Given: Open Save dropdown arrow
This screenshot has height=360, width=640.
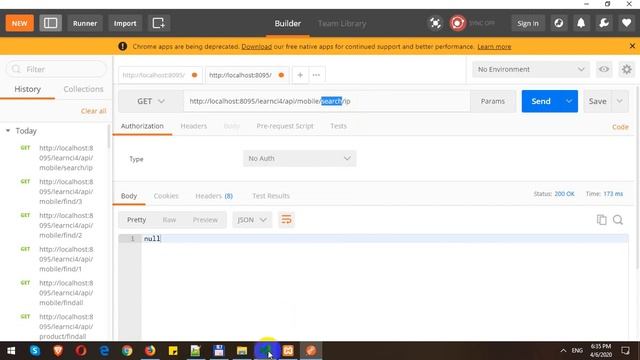Looking at the screenshot, I should (620, 101).
